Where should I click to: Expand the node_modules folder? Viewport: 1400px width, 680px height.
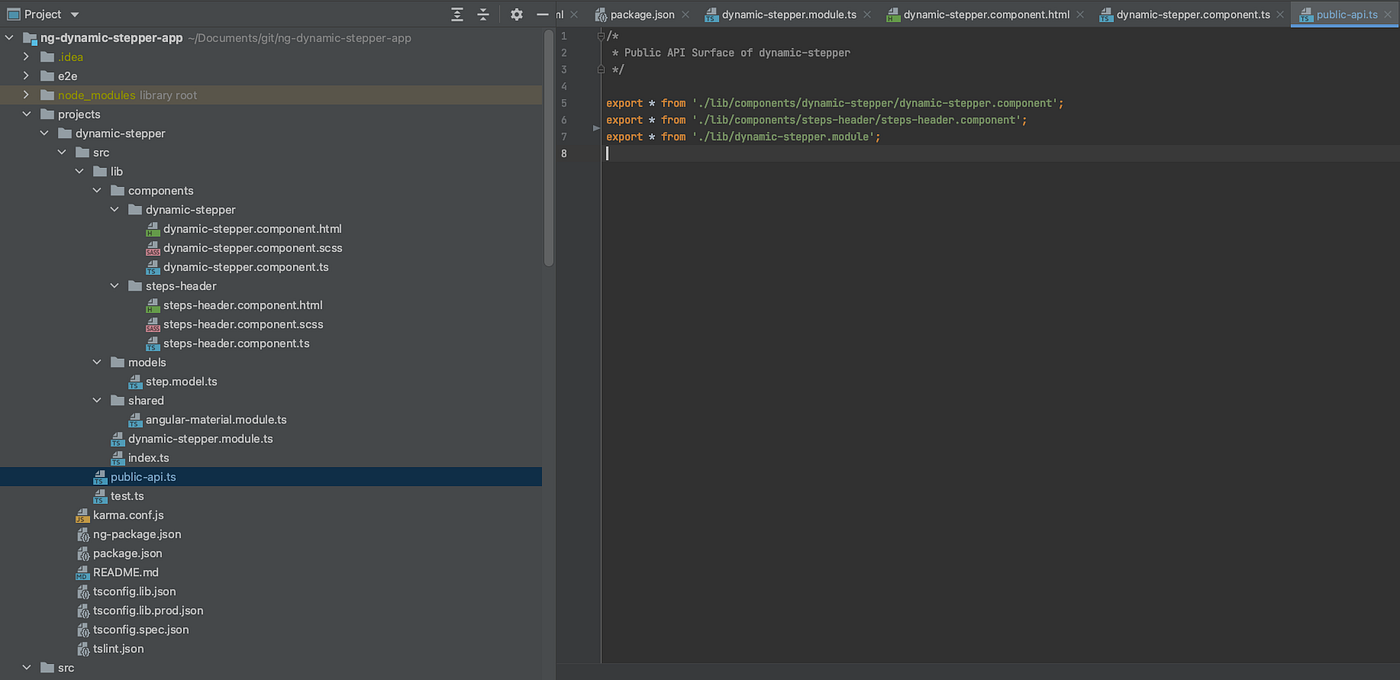[27, 95]
